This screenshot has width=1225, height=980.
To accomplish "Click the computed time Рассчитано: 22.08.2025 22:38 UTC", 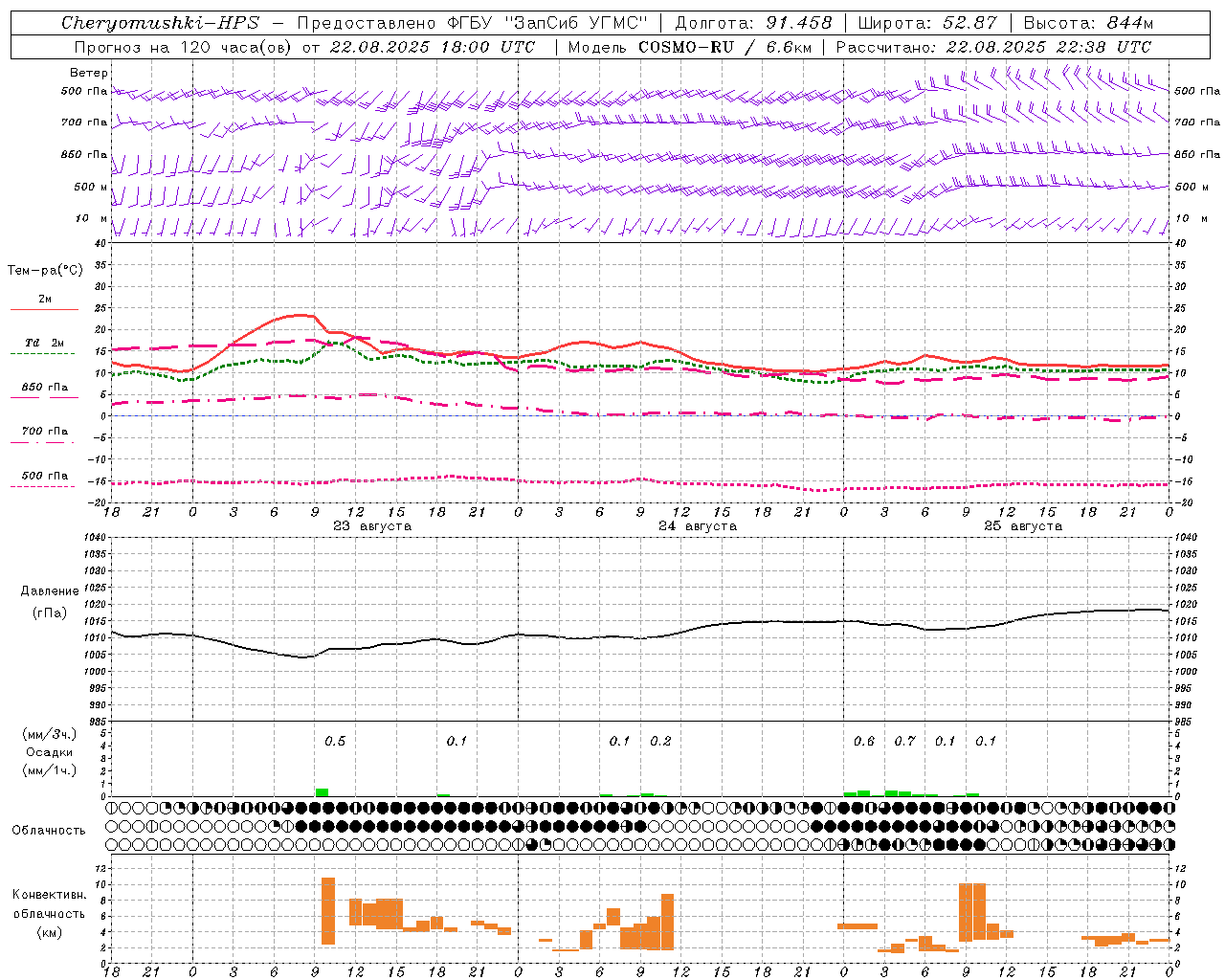I will point(993,47).
